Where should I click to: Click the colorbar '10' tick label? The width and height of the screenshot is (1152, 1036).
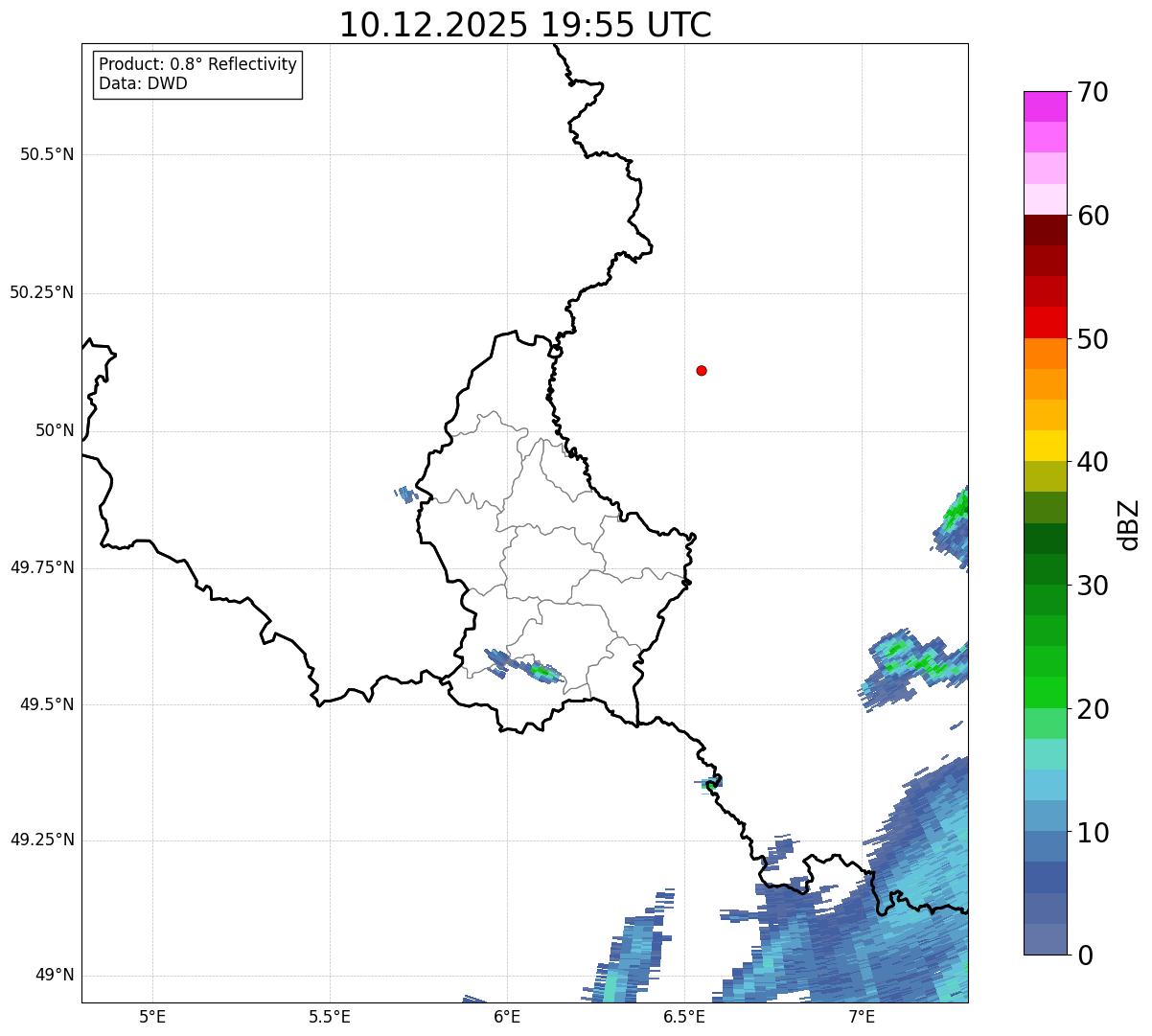coord(1093,834)
